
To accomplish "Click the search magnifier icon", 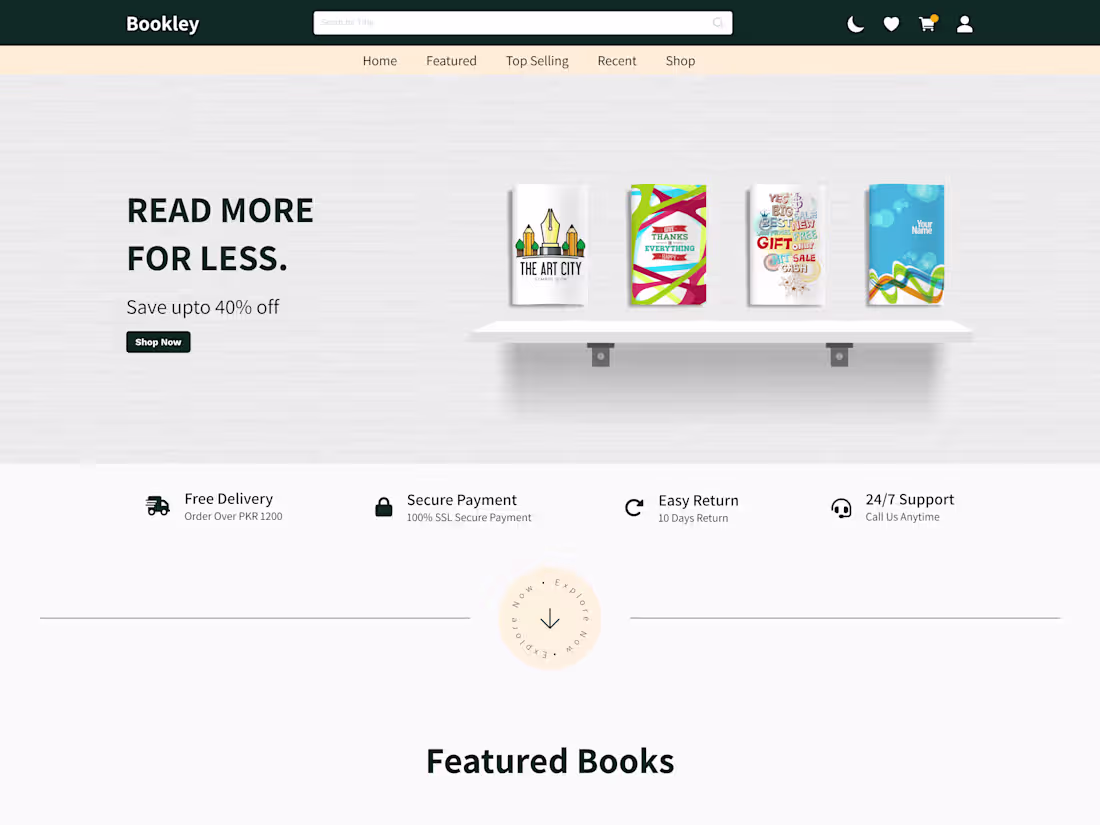I will (718, 23).
